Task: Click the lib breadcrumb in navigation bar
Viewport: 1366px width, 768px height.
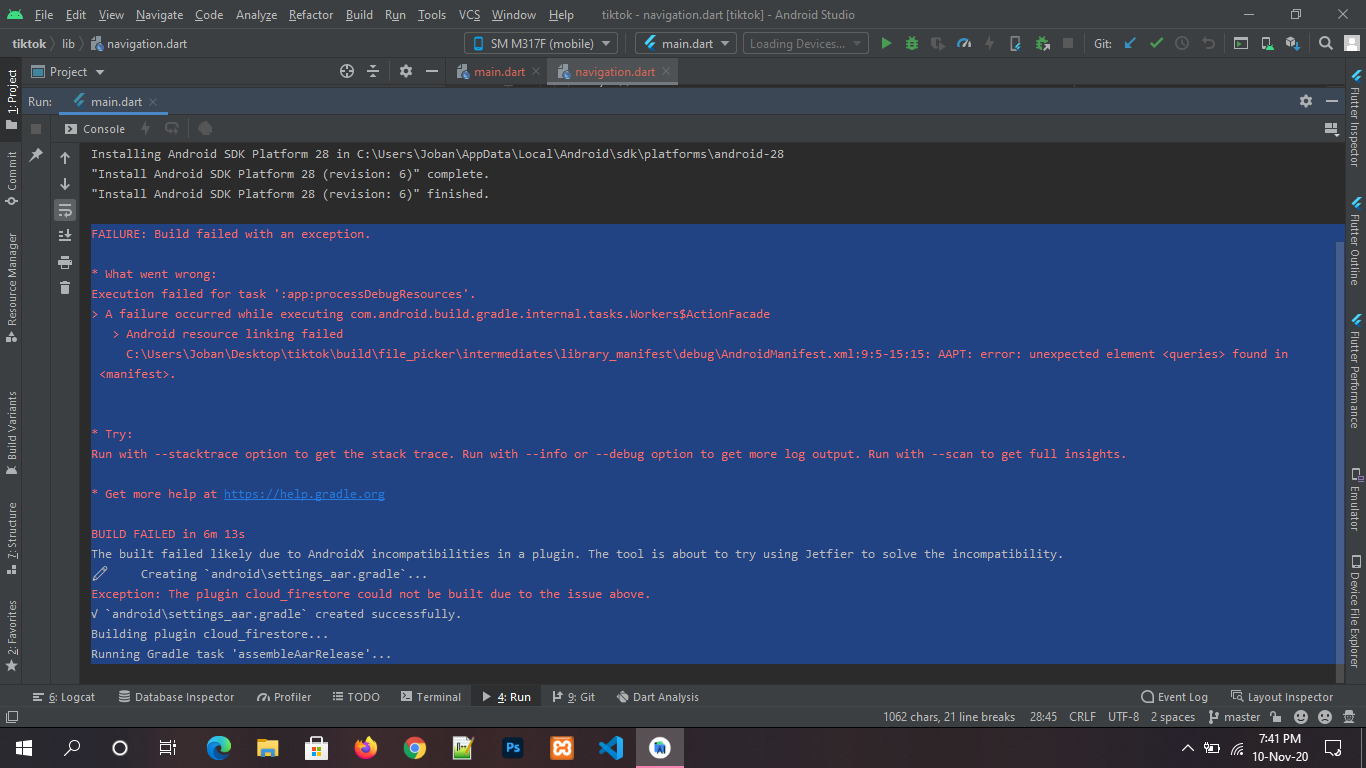Action: click(68, 43)
